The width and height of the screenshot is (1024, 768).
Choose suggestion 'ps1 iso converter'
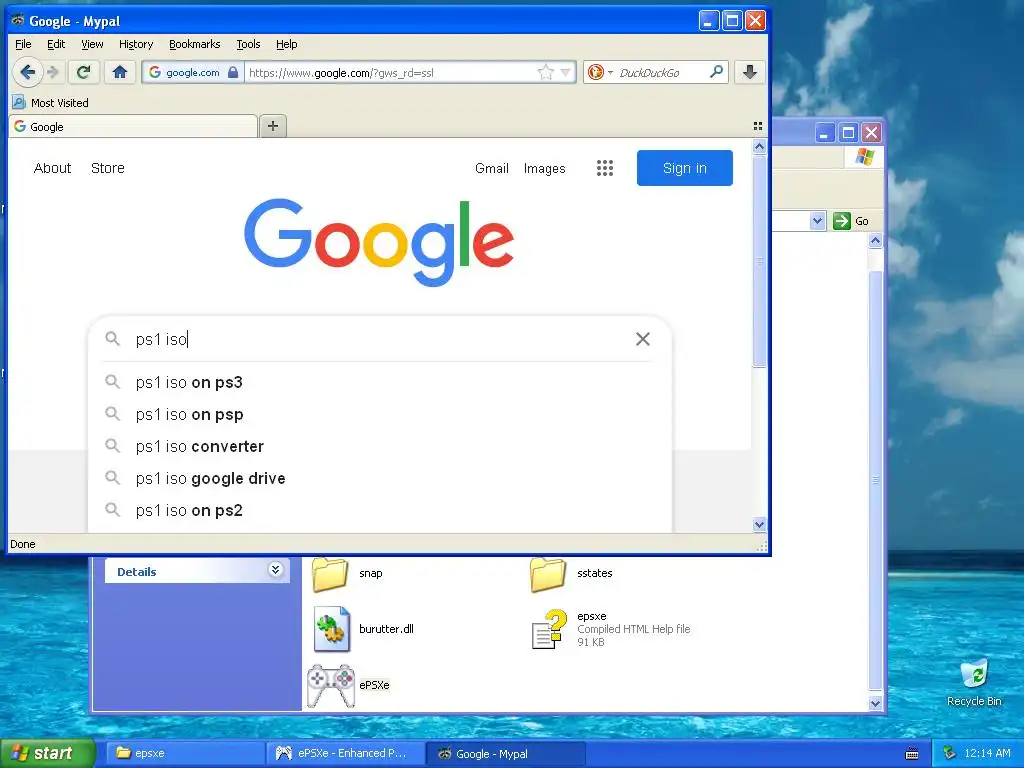click(x=379, y=446)
